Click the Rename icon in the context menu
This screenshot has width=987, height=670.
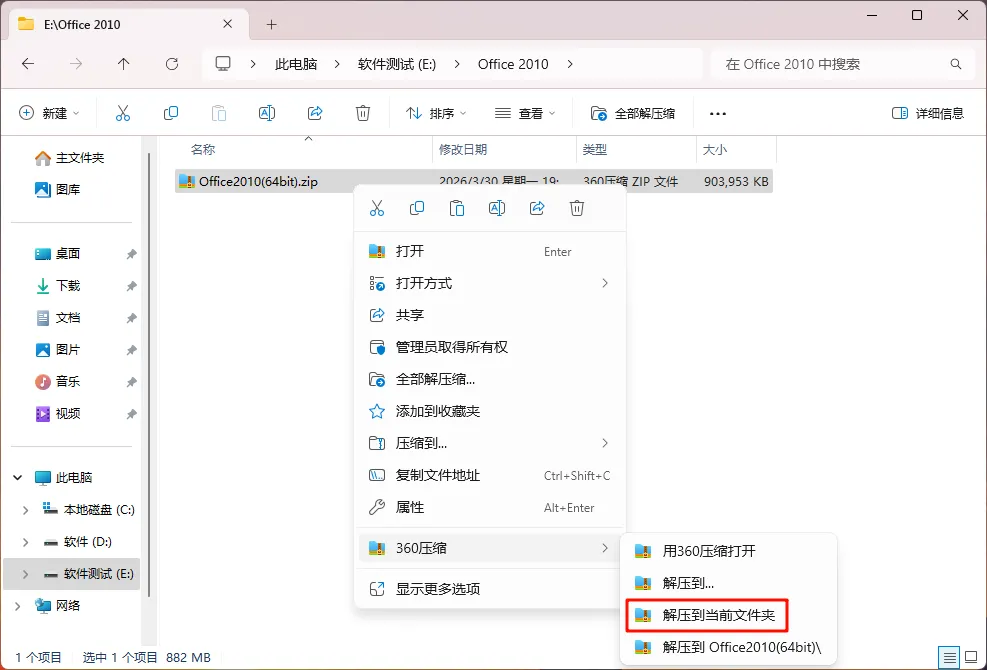[x=497, y=208]
